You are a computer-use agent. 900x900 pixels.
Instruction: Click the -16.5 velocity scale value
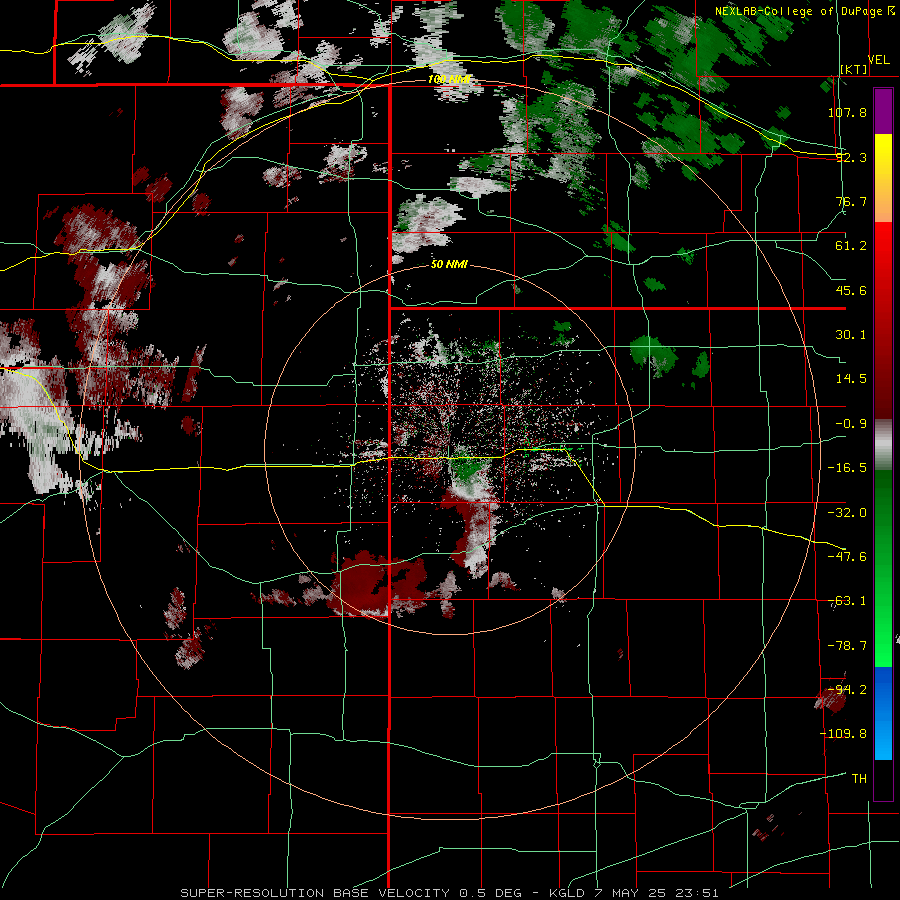tap(847, 468)
